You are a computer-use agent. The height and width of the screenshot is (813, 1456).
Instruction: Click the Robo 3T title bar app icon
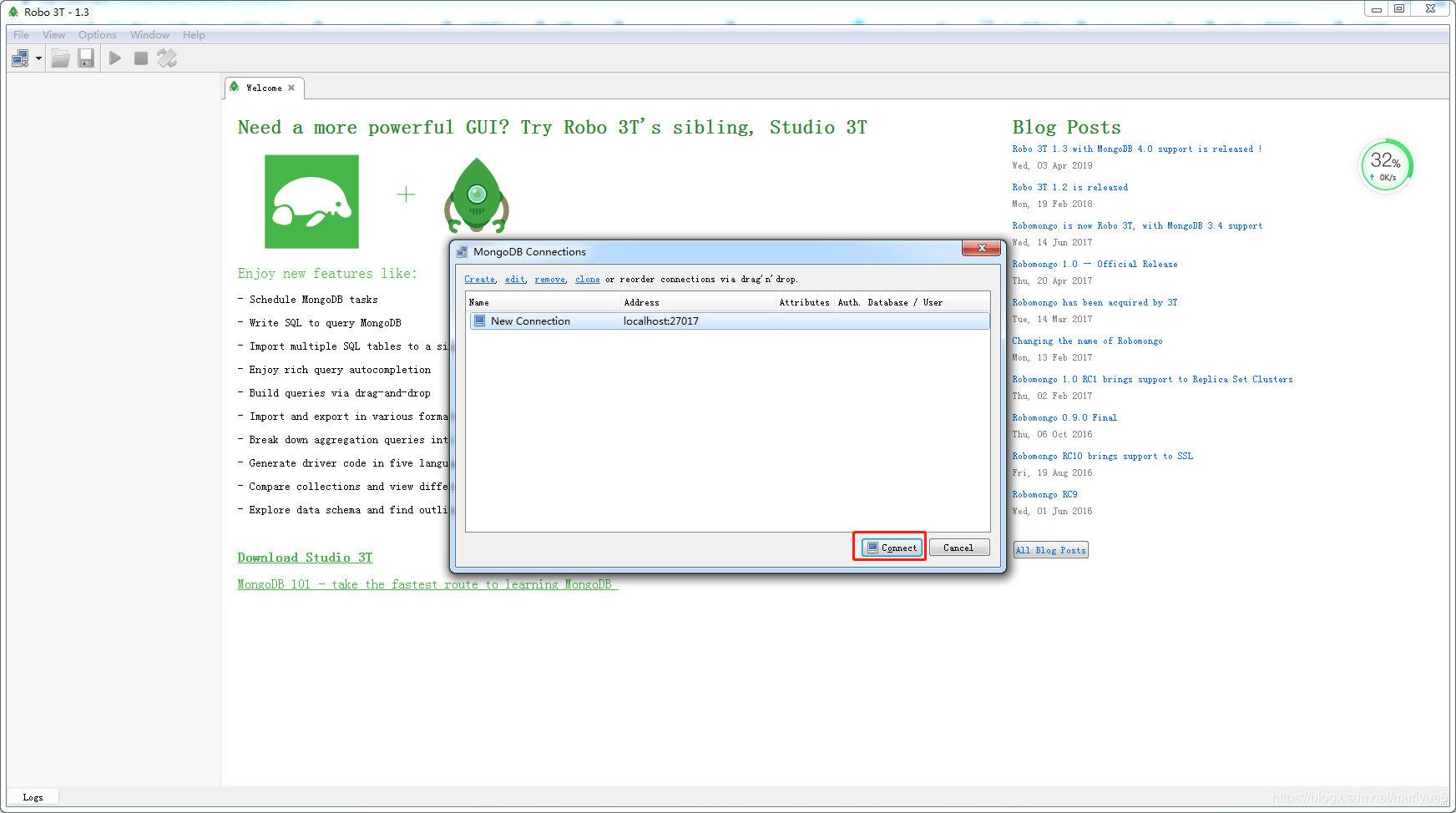tap(13, 12)
